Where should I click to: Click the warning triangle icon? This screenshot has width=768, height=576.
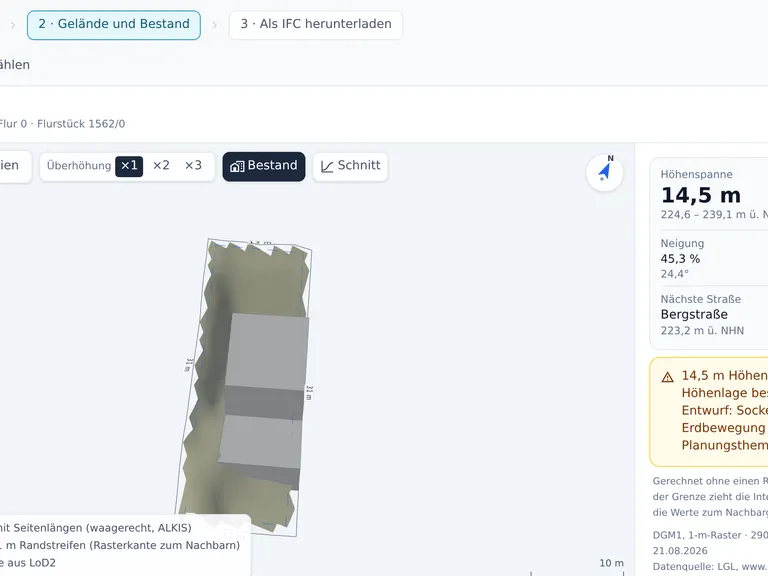[x=668, y=377]
